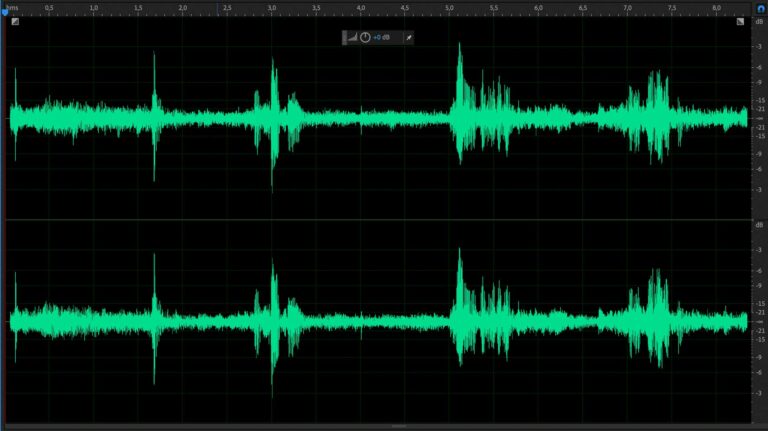Click the dB label atop lower channel scale

(759, 224)
